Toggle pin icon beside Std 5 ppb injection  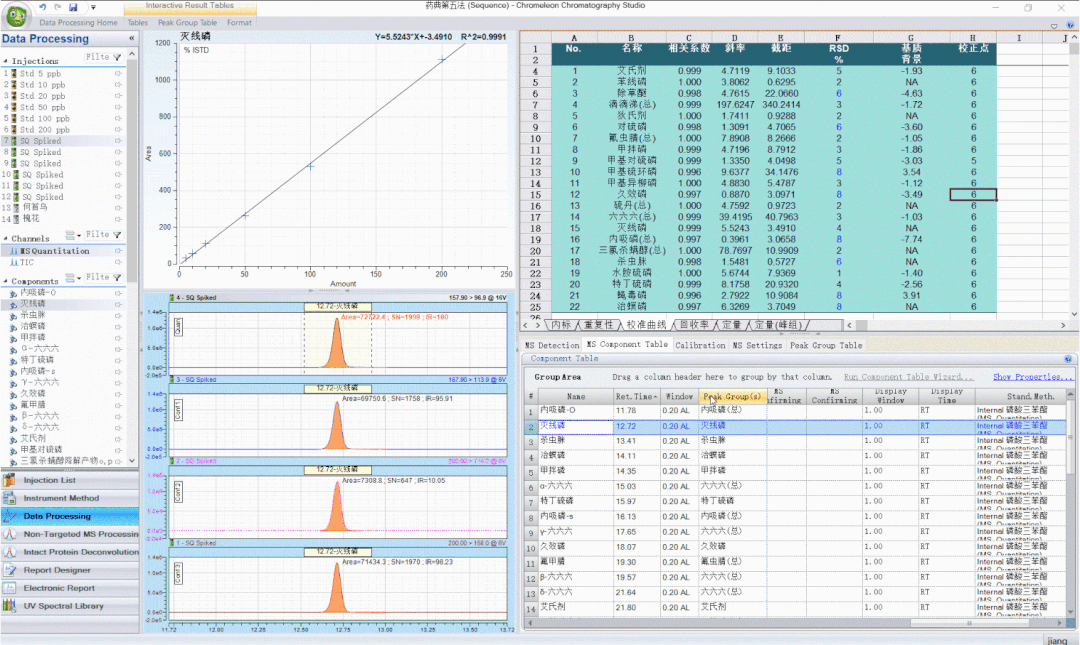pyautogui.click(x=119, y=74)
